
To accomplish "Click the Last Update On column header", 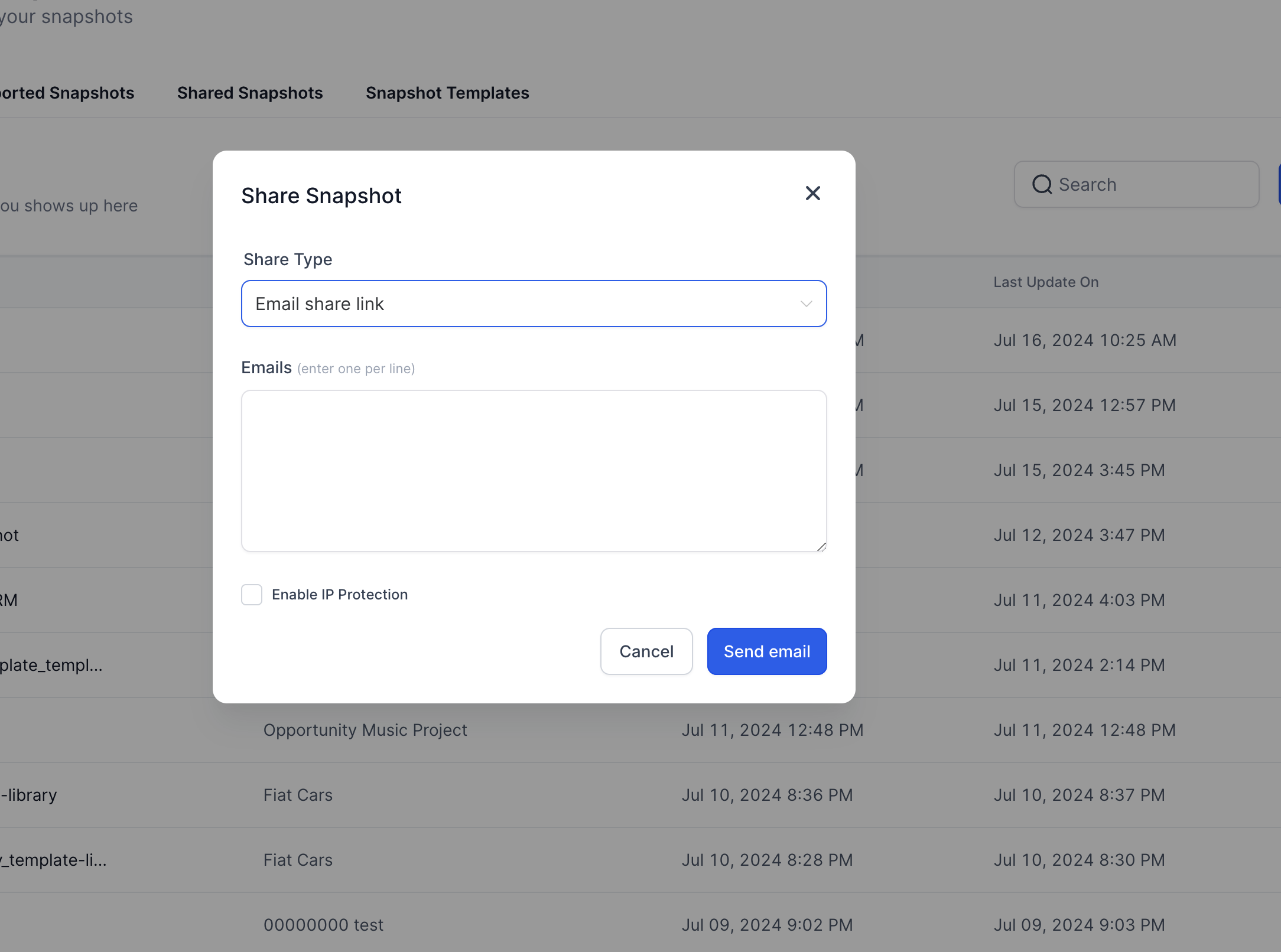I will point(1045,282).
